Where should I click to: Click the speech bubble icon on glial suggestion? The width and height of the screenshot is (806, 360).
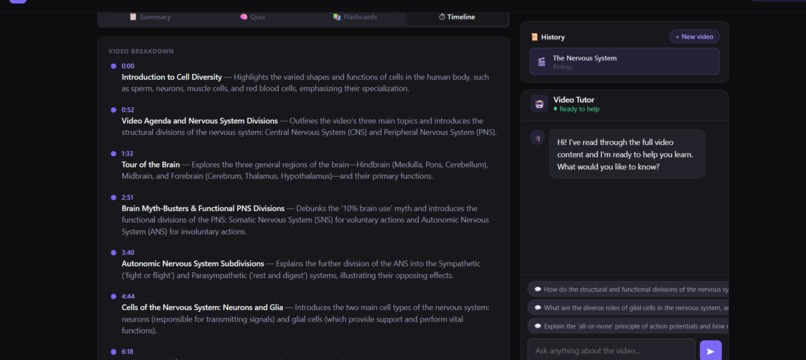pyautogui.click(x=538, y=308)
